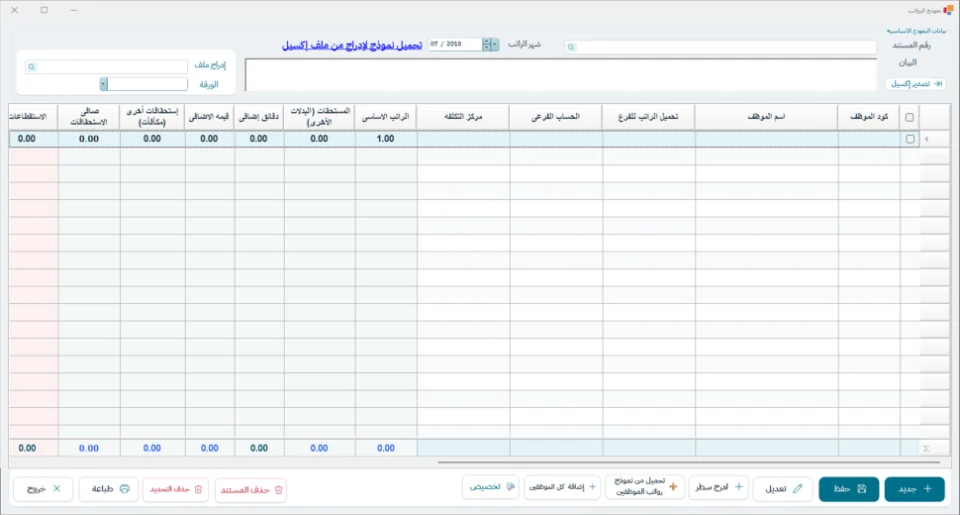Toggle the select-all checkbox in table header
Image resolution: width=960 pixels, height=515 pixels.
point(909,117)
